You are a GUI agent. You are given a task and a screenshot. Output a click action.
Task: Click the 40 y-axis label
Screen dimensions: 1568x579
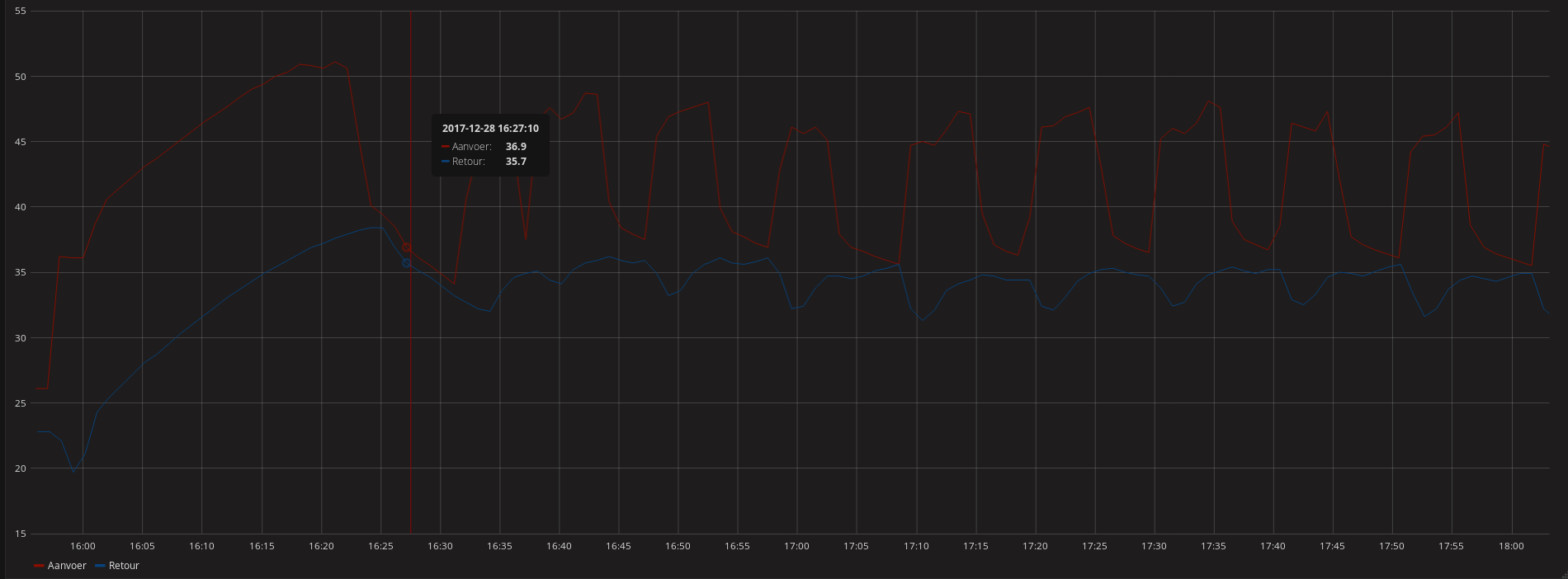(21, 207)
